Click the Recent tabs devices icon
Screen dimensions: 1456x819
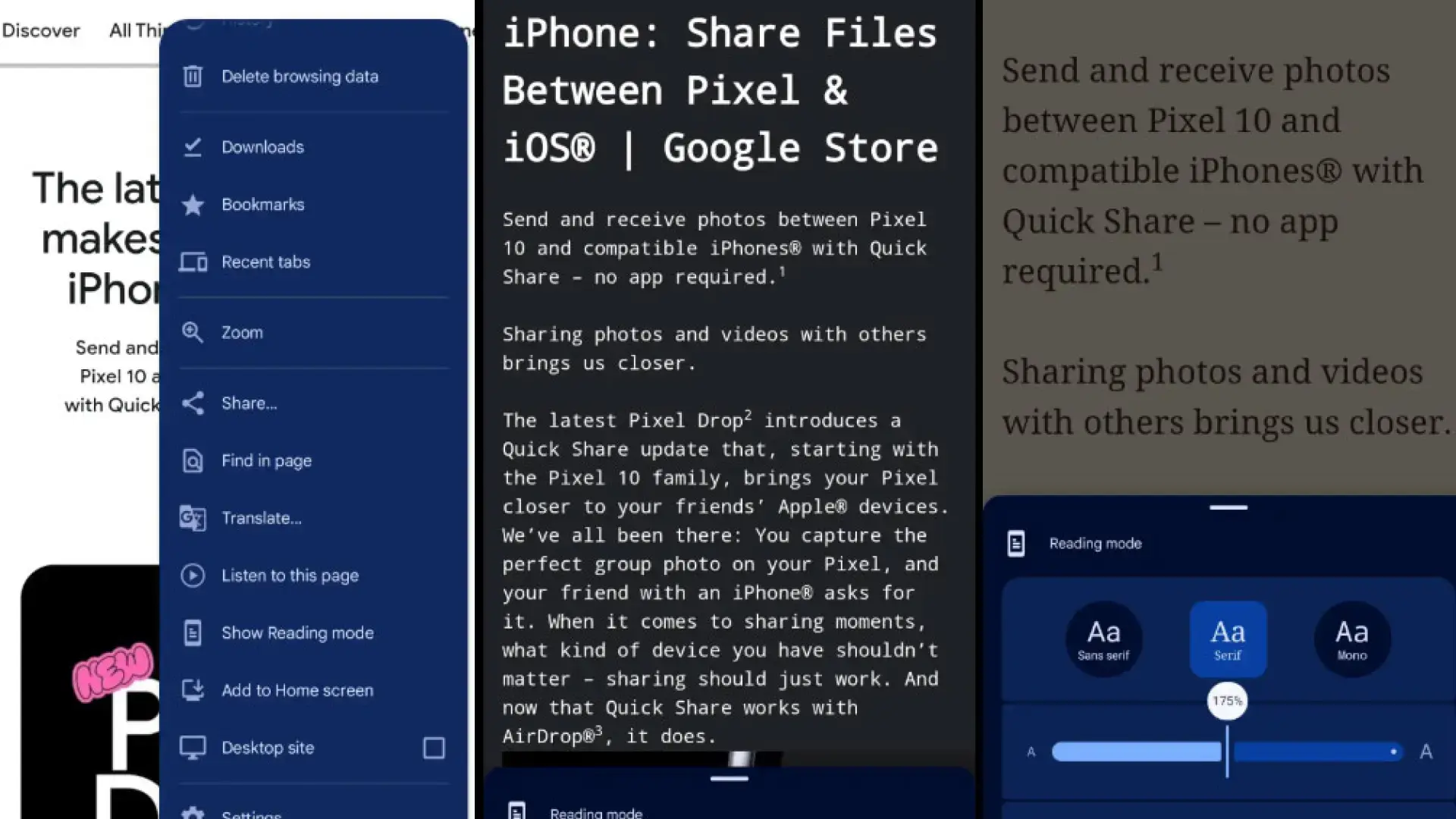point(193,262)
